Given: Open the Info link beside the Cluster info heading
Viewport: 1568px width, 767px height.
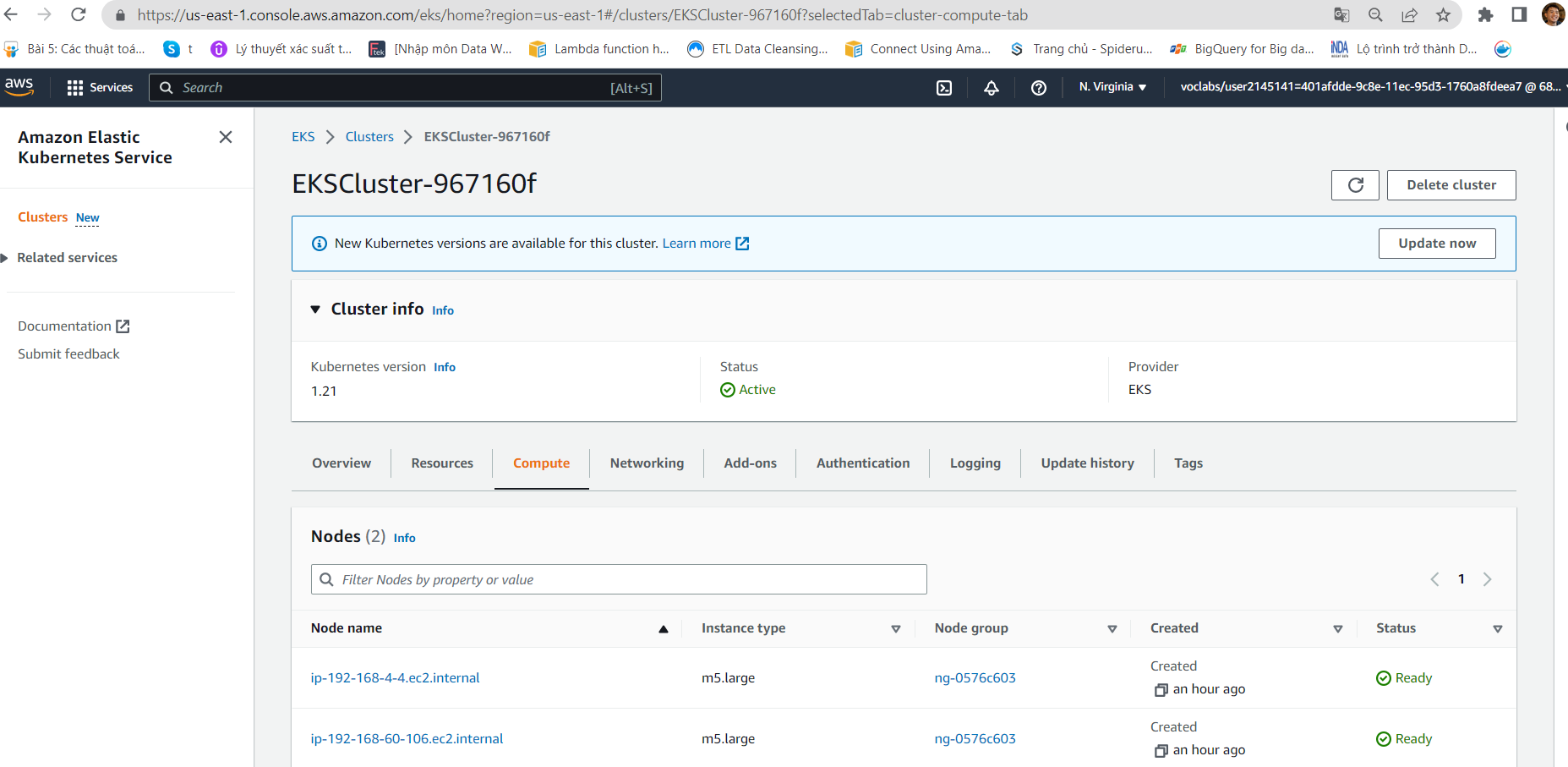Looking at the screenshot, I should 443,310.
